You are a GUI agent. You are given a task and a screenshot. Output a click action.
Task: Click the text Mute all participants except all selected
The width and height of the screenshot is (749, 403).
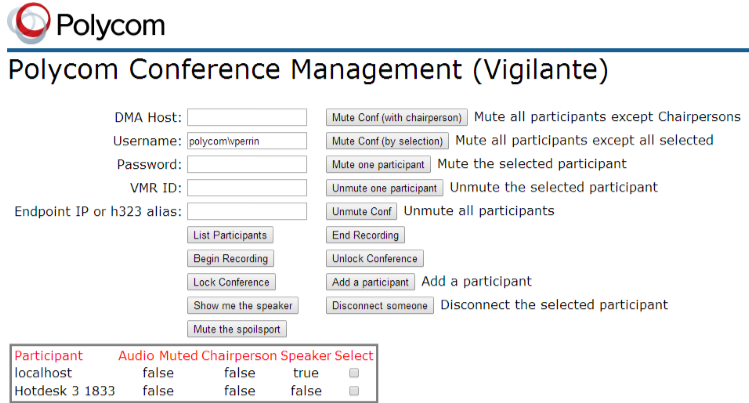[584, 140]
